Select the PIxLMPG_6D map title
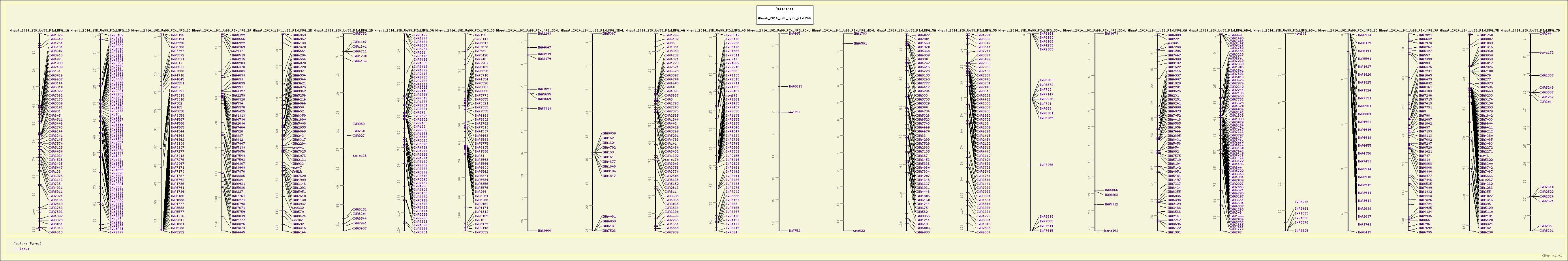 click(1348, 30)
